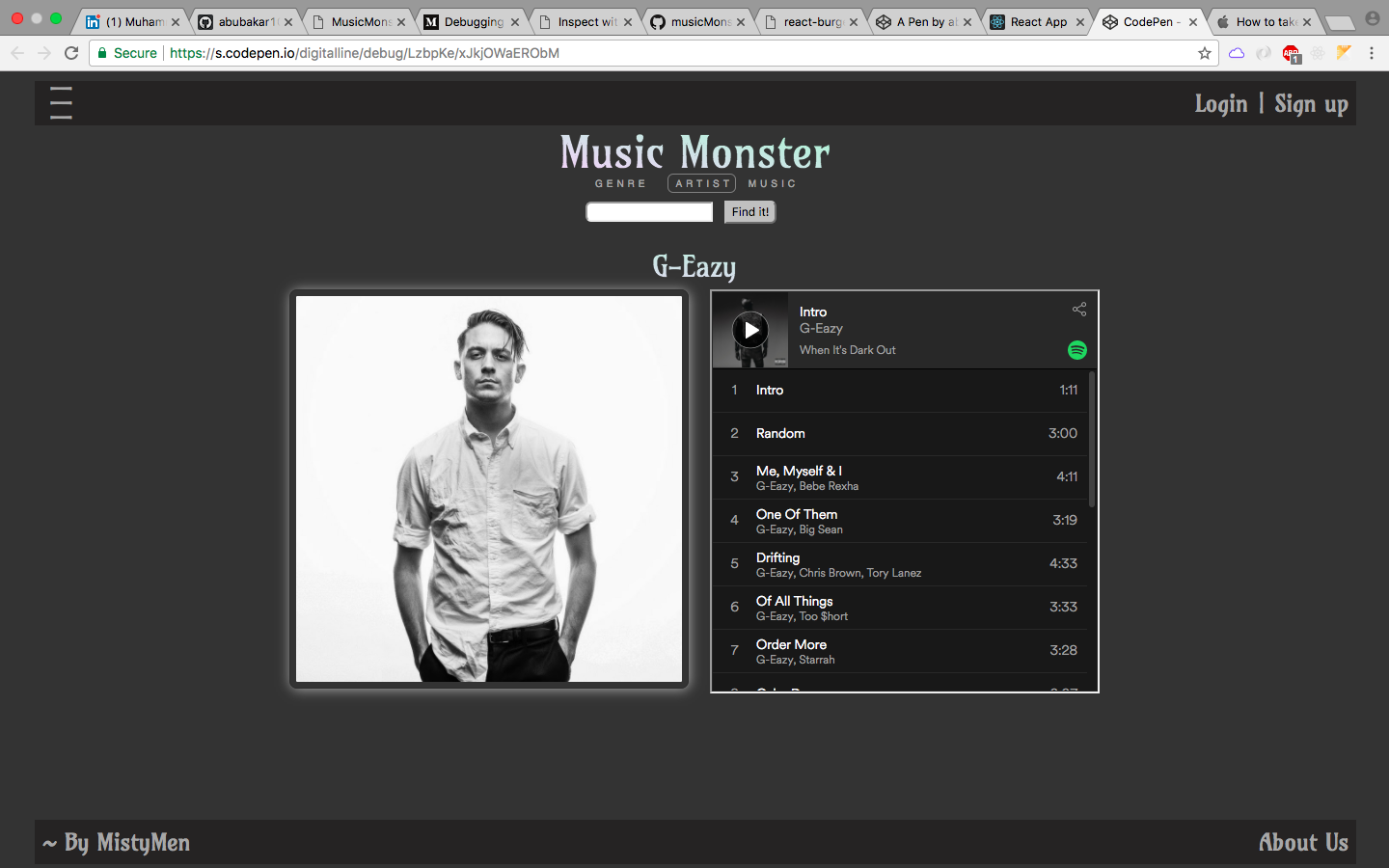Click the album art thumbnail in the player
This screenshot has height=868, width=1389.
coord(750,330)
